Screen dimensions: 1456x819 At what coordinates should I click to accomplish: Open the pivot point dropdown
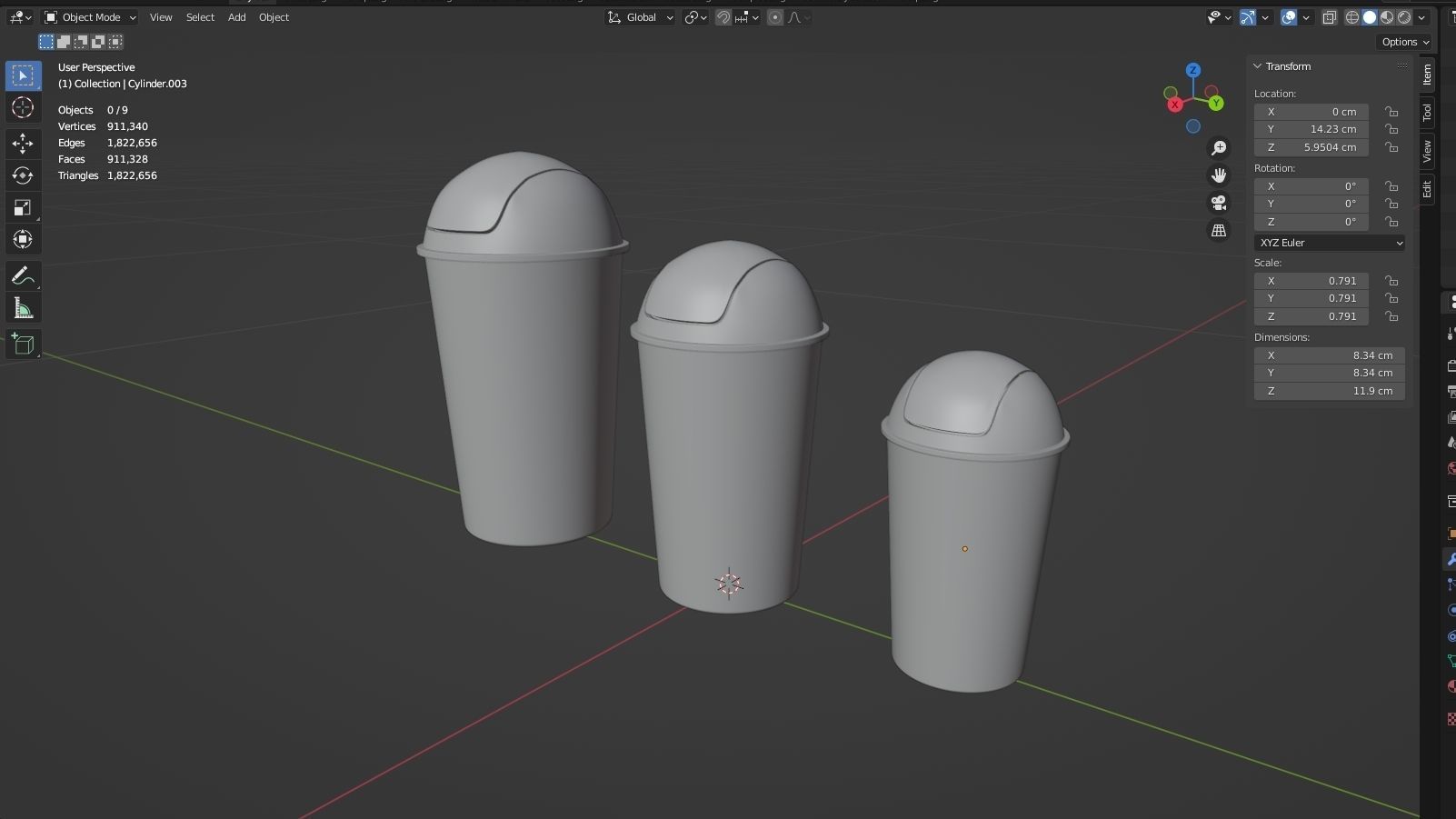tap(695, 17)
